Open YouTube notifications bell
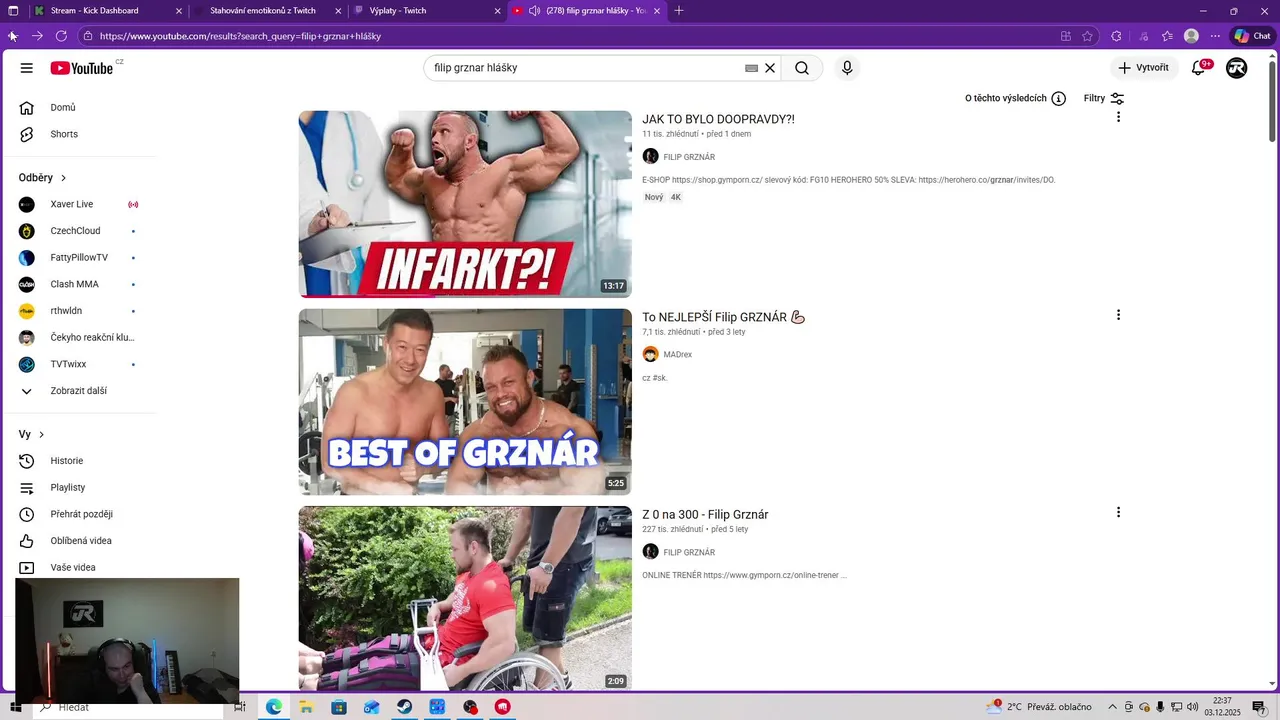Image resolution: width=1280 pixels, height=720 pixels. pyautogui.click(x=1199, y=68)
